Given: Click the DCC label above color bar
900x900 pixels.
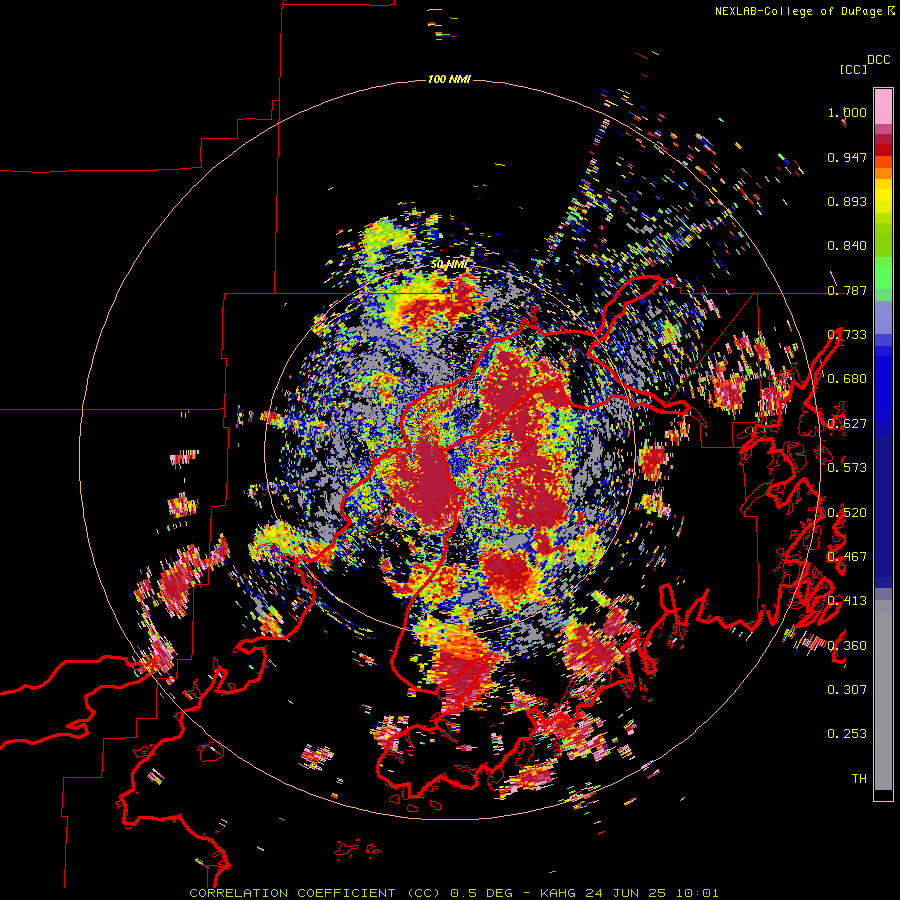Looking at the screenshot, I should pyautogui.click(x=878, y=59).
